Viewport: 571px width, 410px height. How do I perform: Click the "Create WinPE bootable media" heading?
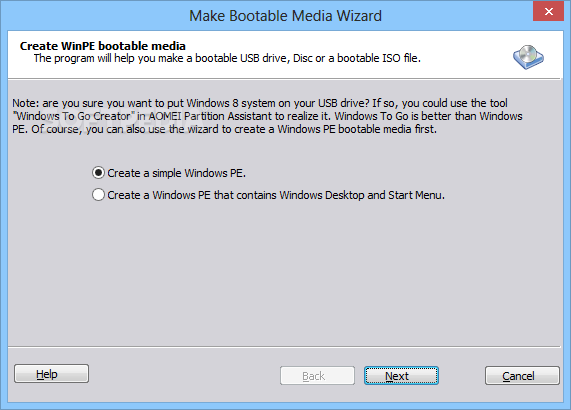click(x=103, y=46)
